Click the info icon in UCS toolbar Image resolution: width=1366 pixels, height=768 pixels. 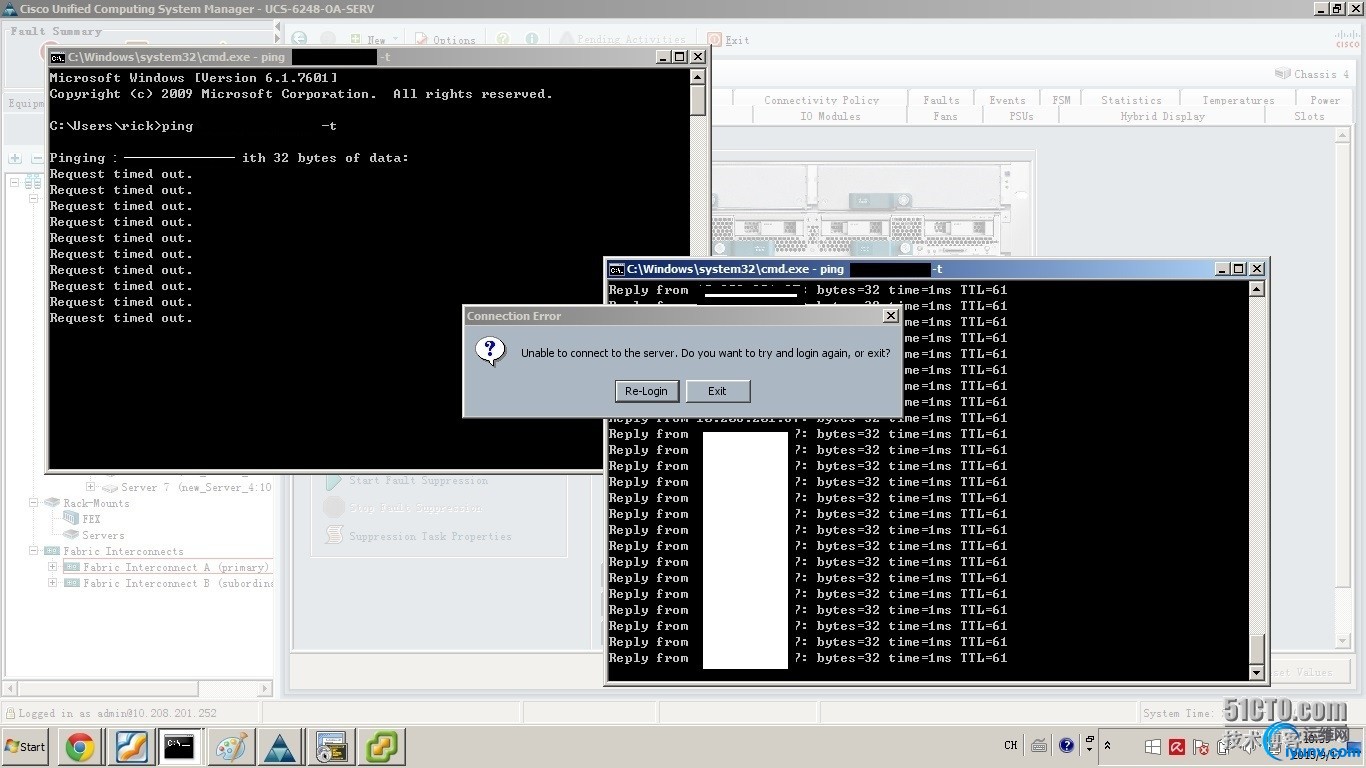pos(532,39)
